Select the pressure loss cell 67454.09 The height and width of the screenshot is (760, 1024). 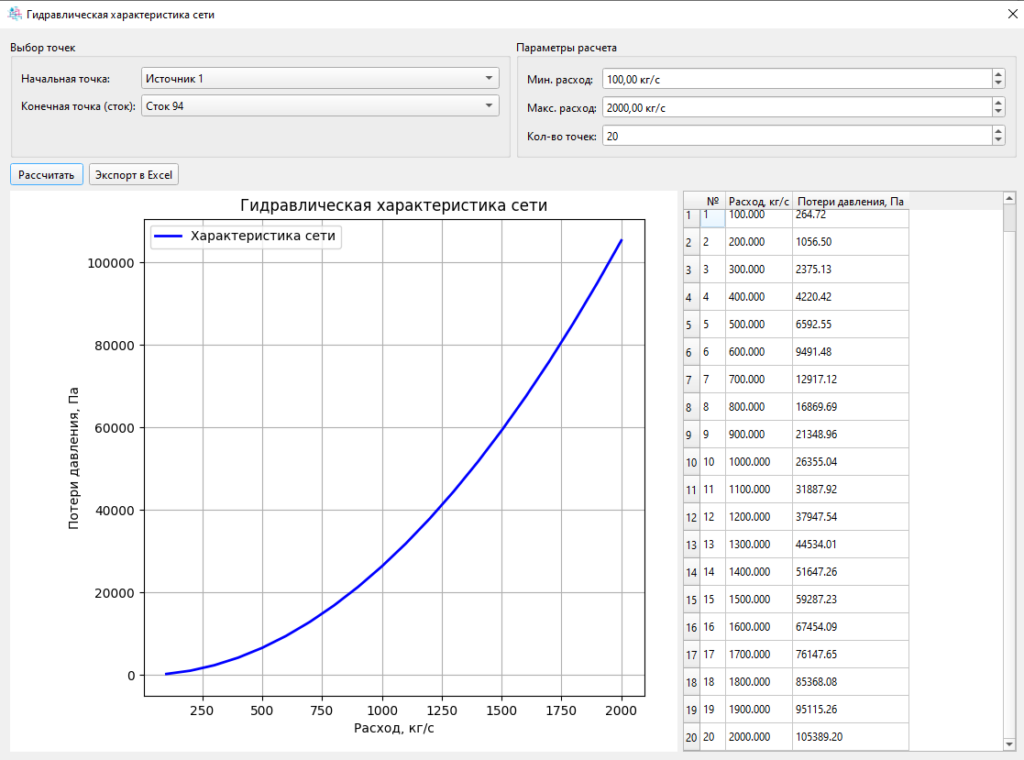pyautogui.click(x=850, y=626)
